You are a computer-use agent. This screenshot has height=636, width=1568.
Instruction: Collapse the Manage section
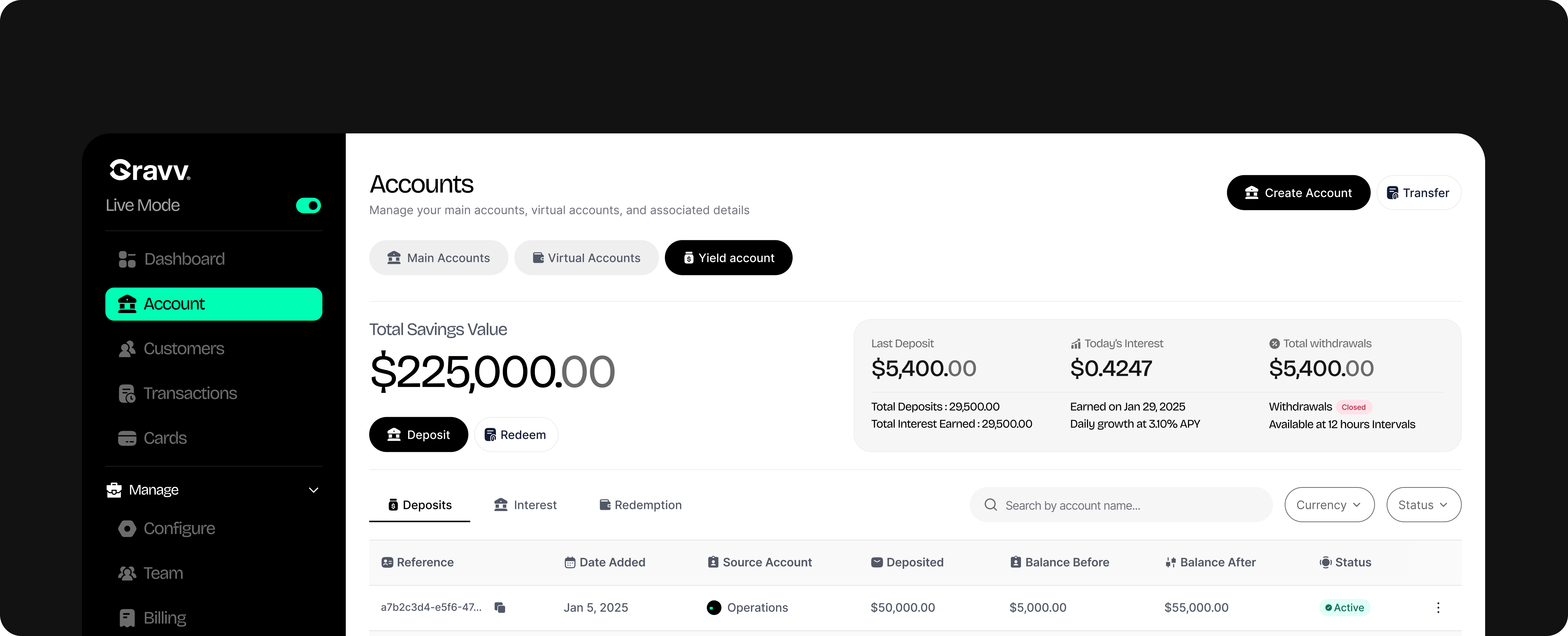point(314,490)
